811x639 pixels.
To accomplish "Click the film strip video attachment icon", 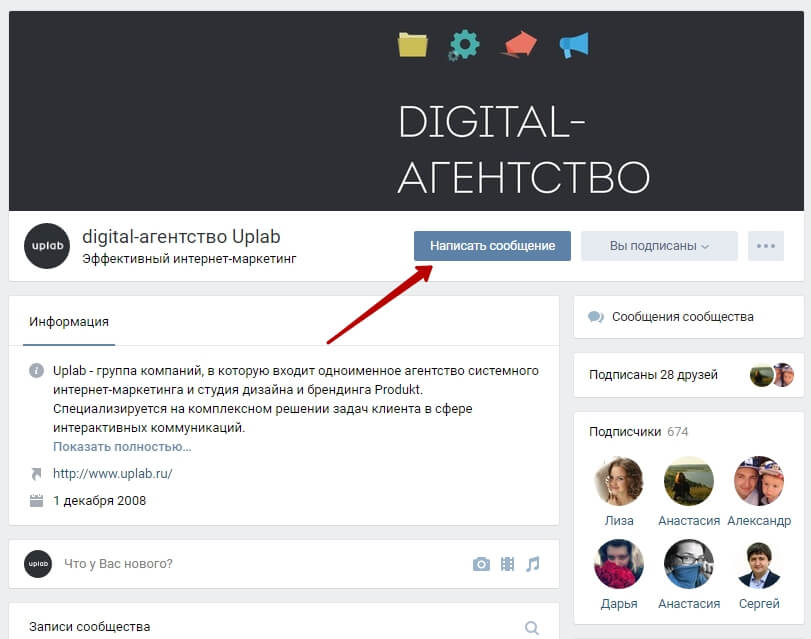I will click(x=507, y=564).
